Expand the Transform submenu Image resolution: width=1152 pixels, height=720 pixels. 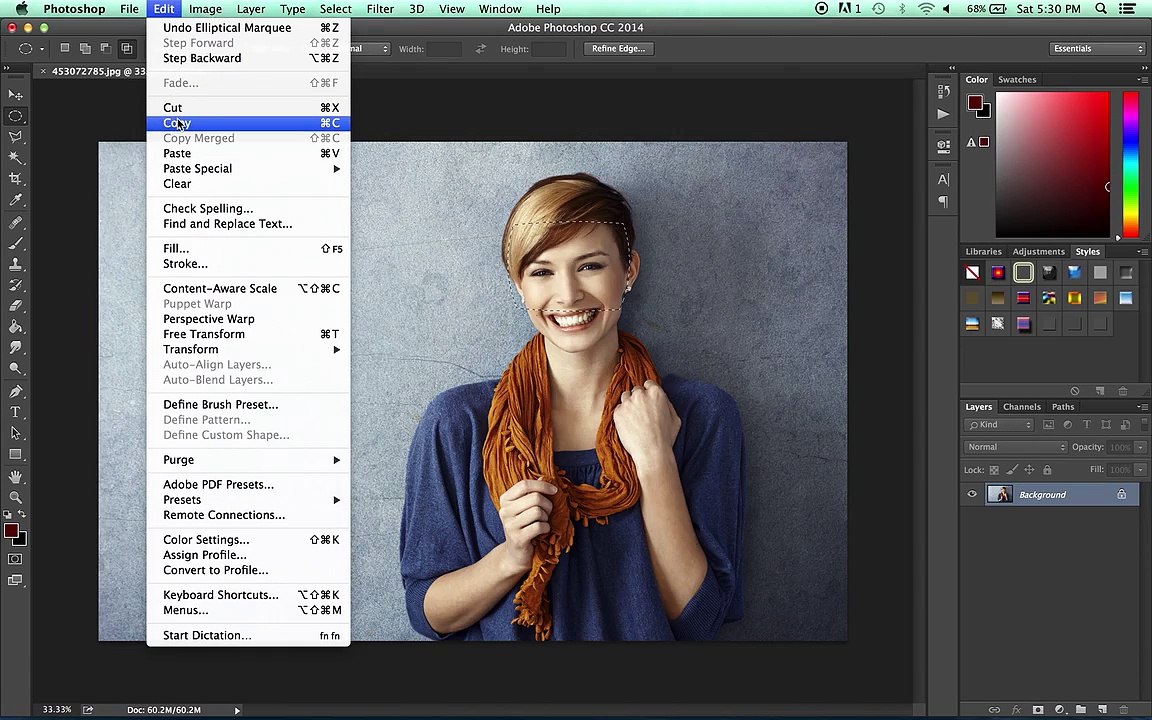[248, 349]
